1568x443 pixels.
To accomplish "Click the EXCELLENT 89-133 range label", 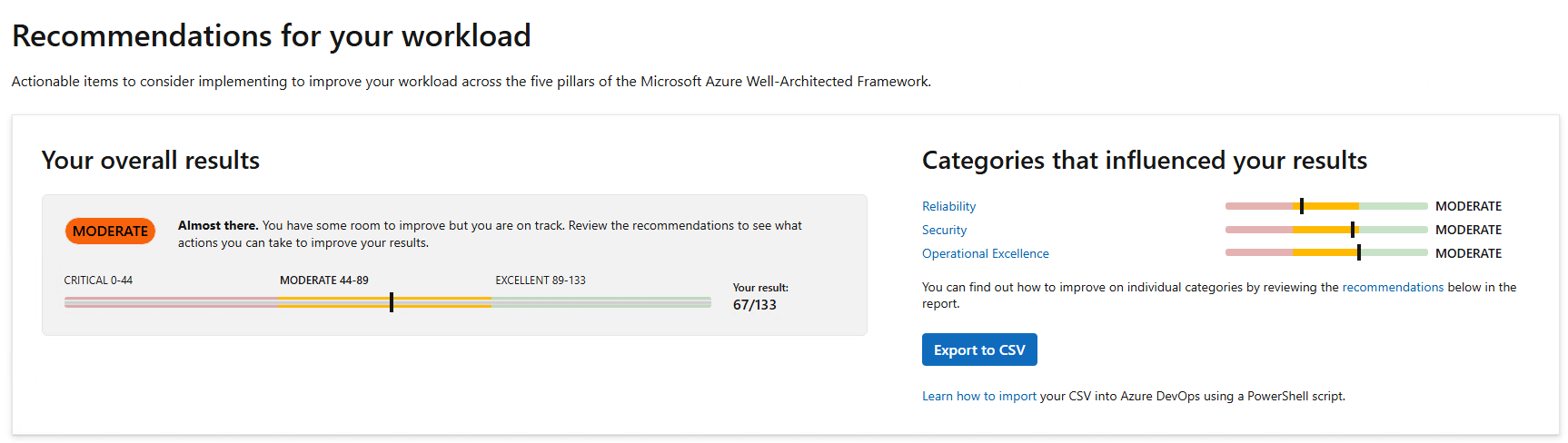I will [541, 281].
